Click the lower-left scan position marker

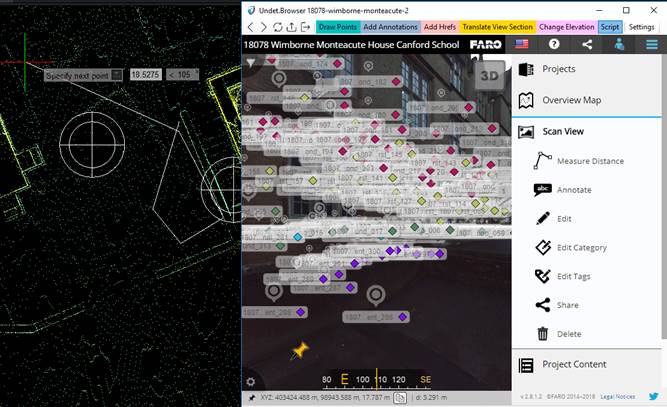[274, 292]
